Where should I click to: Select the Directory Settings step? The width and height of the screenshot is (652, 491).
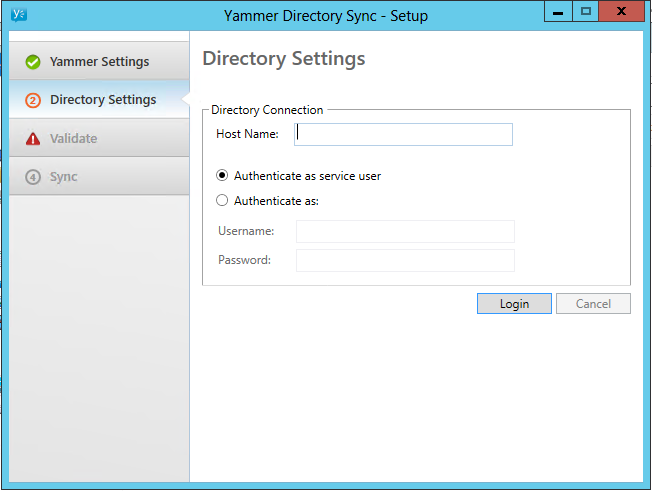click(99, 99)
